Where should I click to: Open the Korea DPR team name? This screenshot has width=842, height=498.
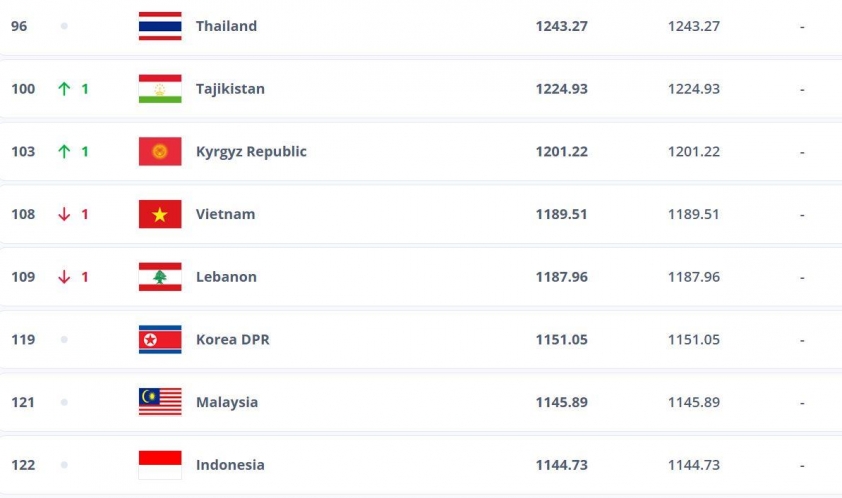[x=232, y=340]
